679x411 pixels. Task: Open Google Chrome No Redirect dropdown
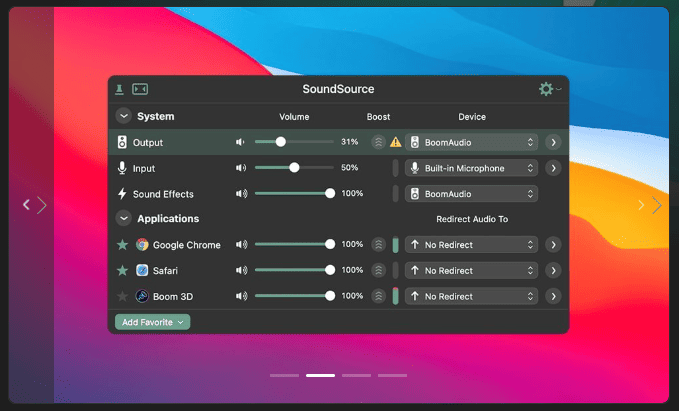point(471,245)
